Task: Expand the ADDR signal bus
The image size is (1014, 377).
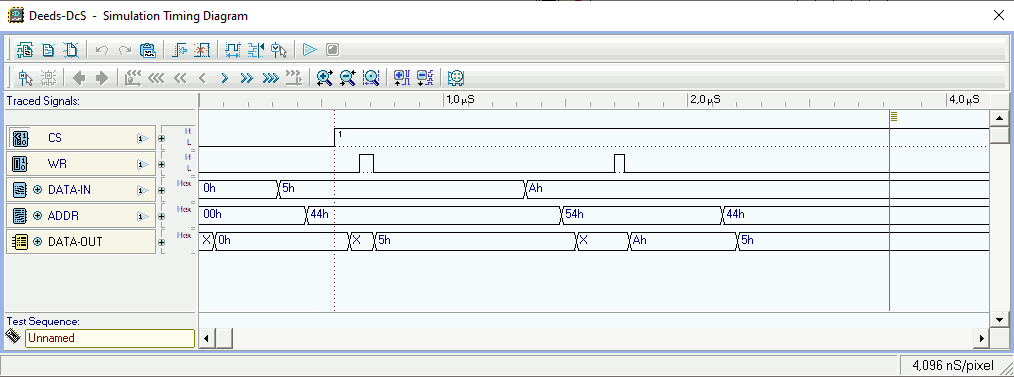Action: (x=37, y=216)
